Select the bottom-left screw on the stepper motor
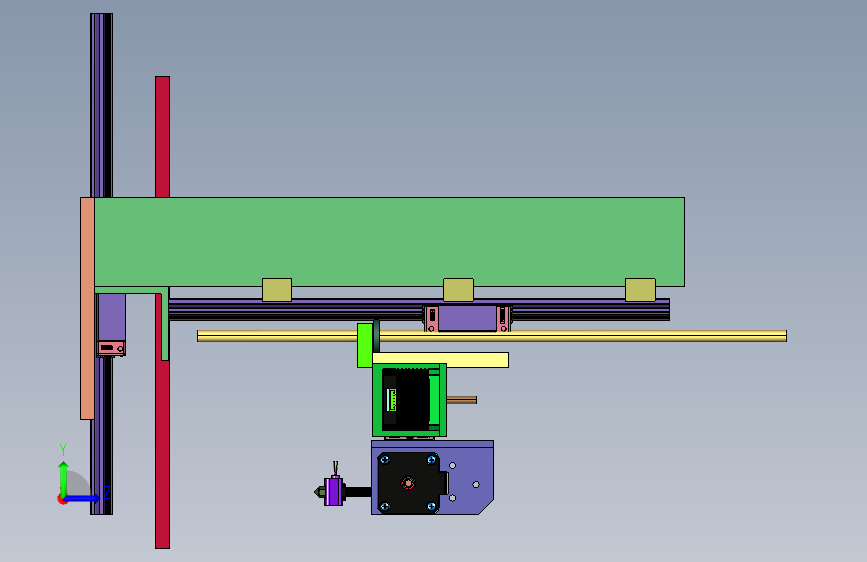The width and height of the screenshot is (867, 562). coord(385,506)
